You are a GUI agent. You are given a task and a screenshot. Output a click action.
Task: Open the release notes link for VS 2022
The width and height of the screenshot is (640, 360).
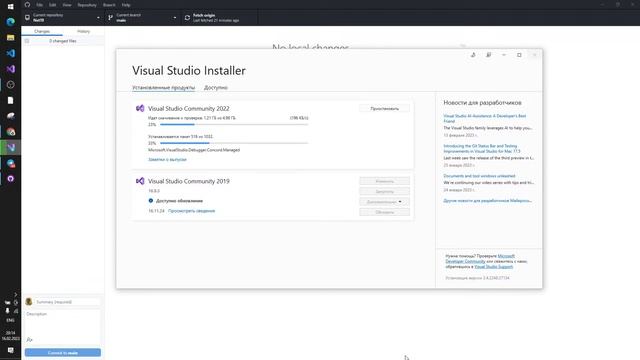click(x=167, y=160)
